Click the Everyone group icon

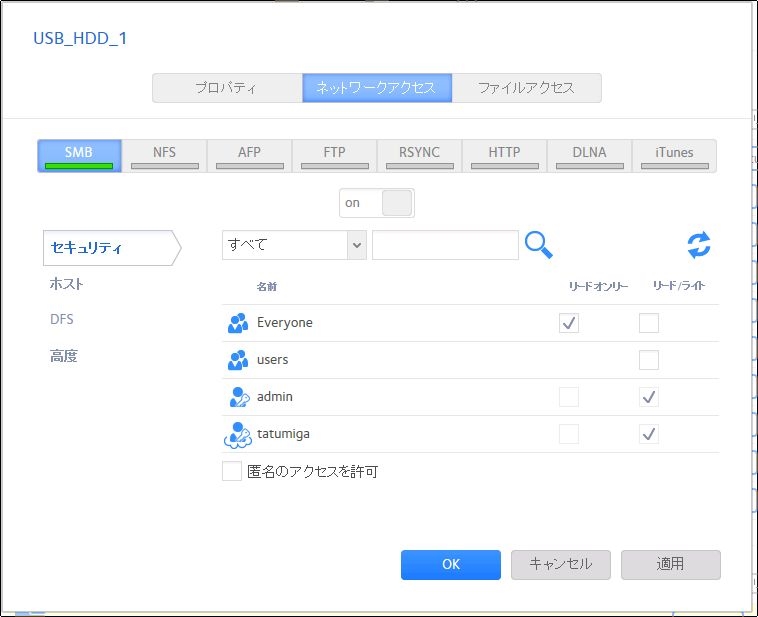[x=238, y=323]
